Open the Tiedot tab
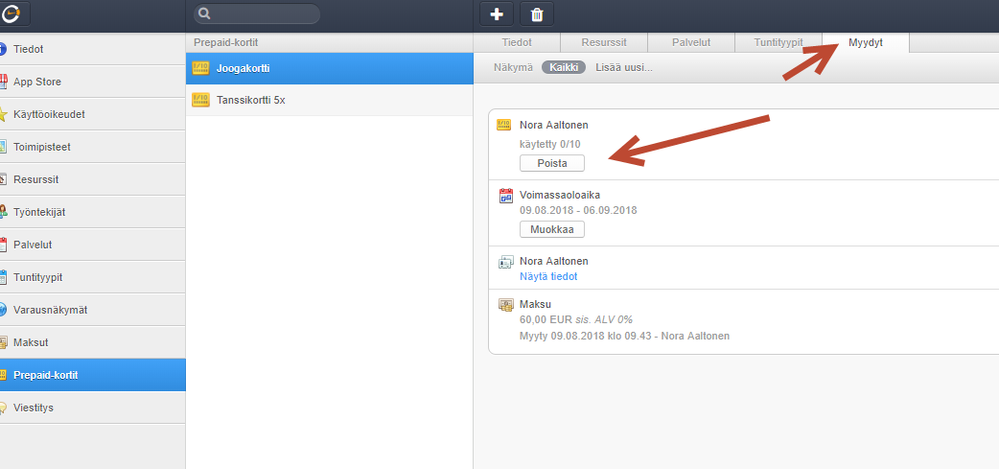 [x=517, y=43]
